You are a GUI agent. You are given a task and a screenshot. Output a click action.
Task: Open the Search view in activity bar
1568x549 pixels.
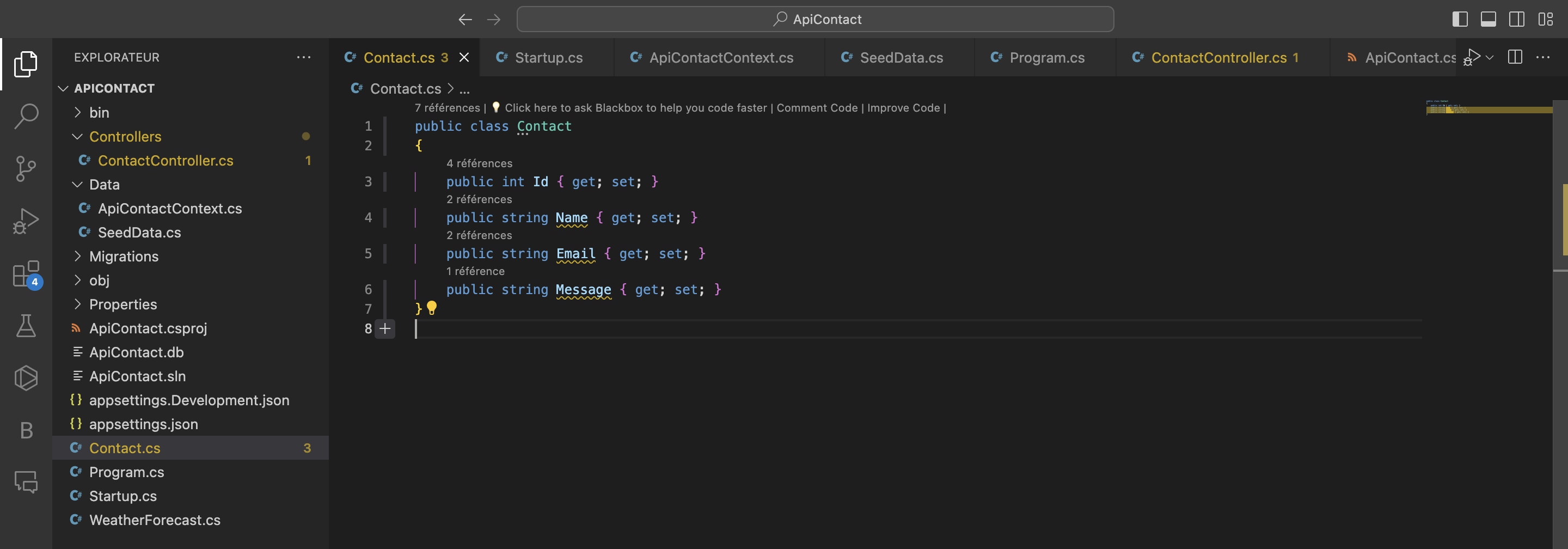tap(26, 115)
